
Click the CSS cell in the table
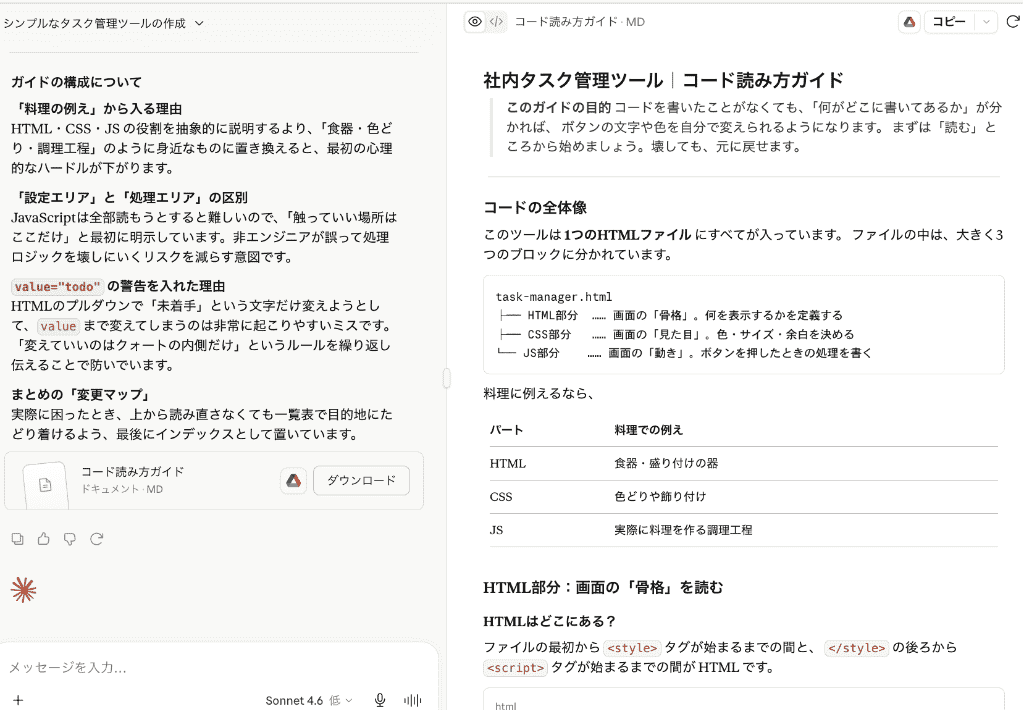coord(501,497)
